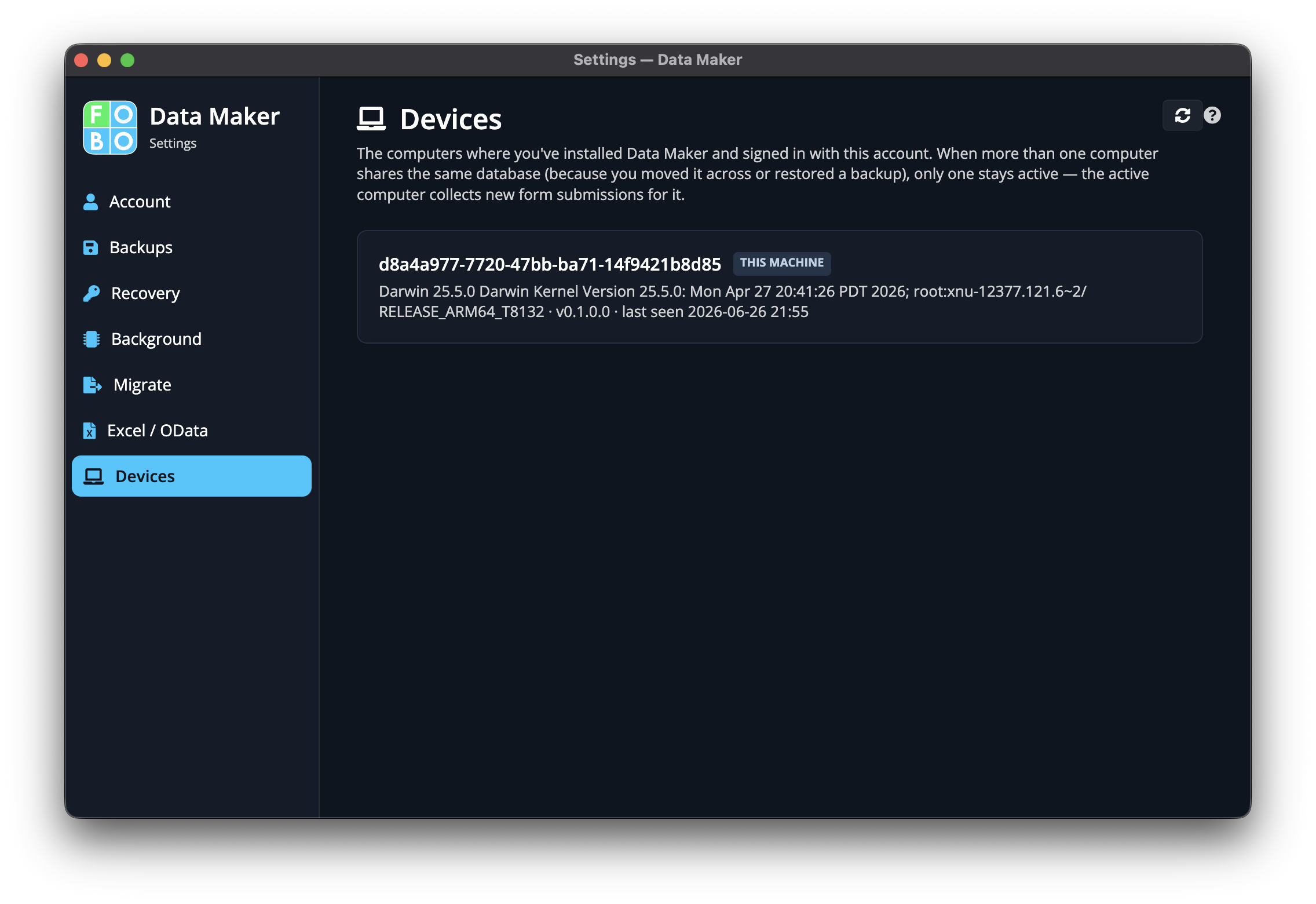Select the Migrate section
Viewport: 1316px width, 904px height.
(192, 385)
